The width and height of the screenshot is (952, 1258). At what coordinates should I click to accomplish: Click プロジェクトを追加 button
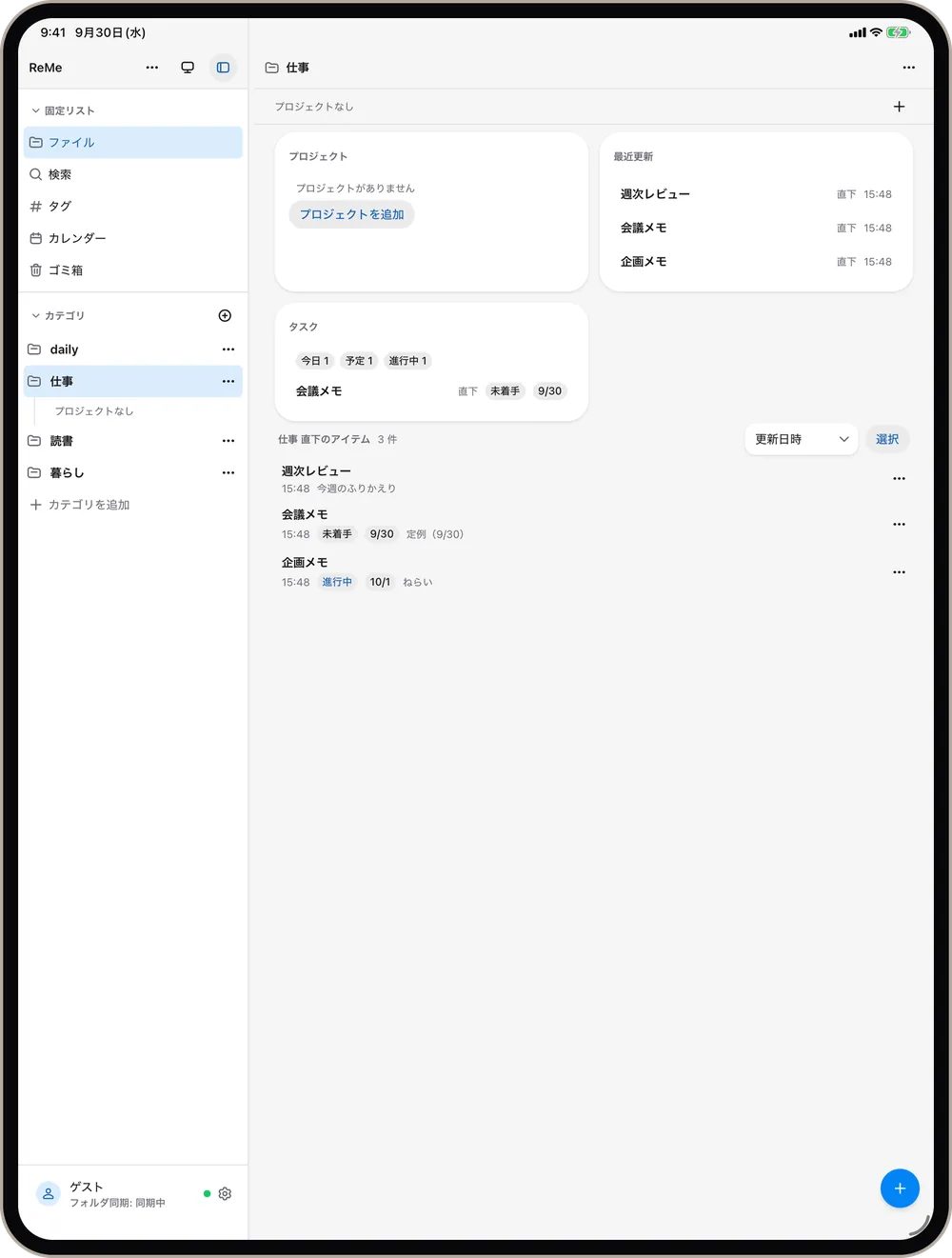click(351, 214)
